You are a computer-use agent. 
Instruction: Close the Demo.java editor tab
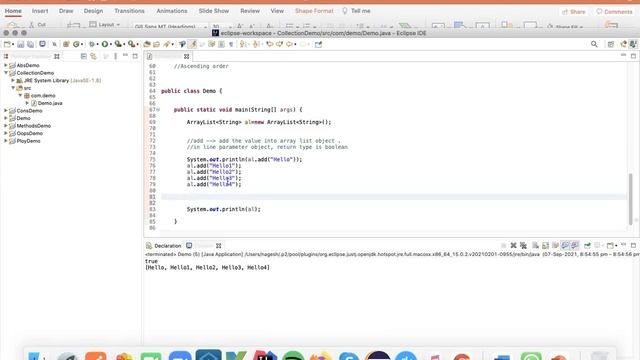coord(187,56)
